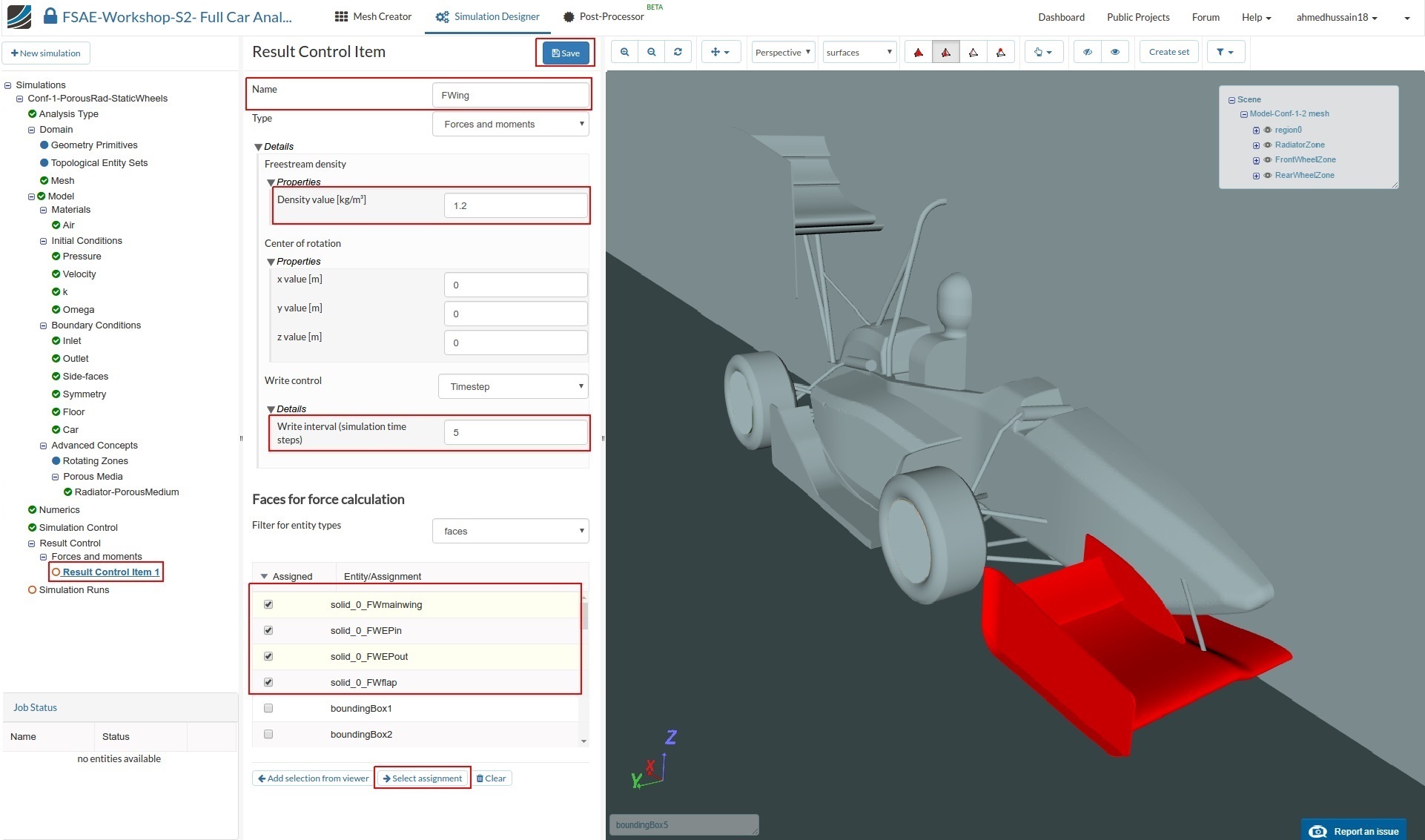Click the hide selection eye-slash icon
Image resolution: width=1425 pixels, height=840 pixels.
(x=1088, y=52)
